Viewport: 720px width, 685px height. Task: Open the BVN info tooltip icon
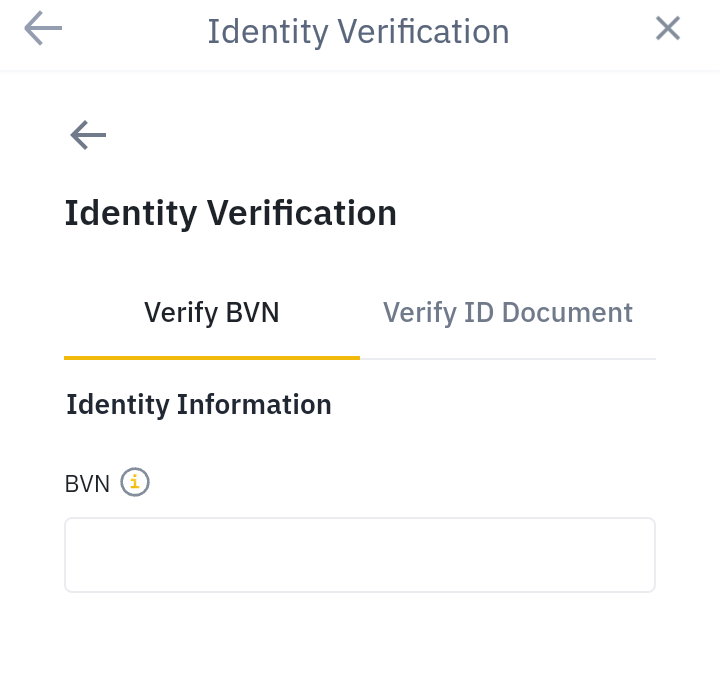135,483
